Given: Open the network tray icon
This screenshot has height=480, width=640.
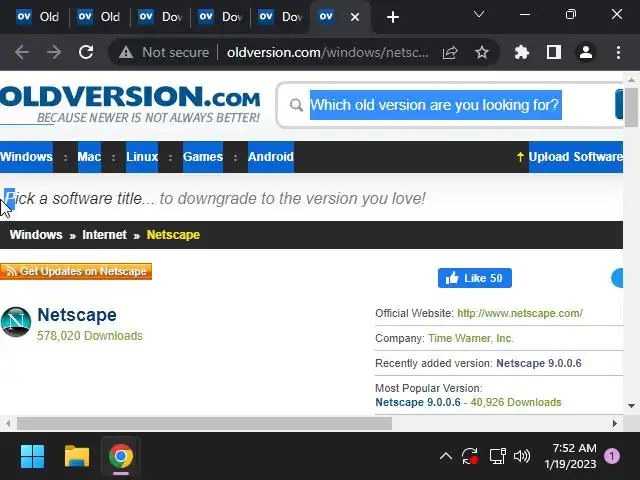Looking at the screenshot, I should (x=498, y=456).
